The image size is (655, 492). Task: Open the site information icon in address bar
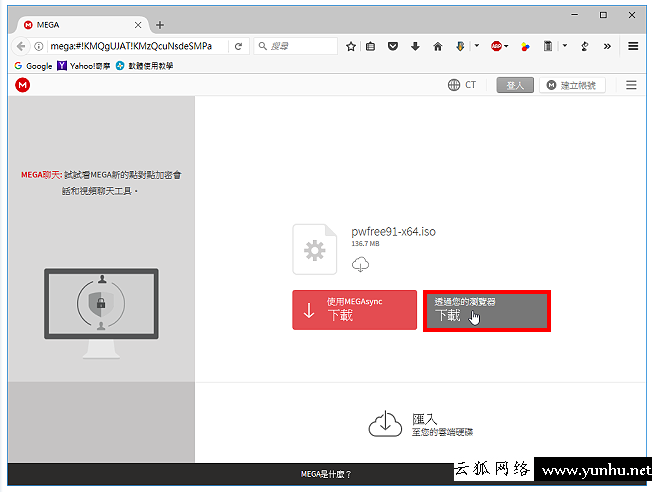(39, 46)
